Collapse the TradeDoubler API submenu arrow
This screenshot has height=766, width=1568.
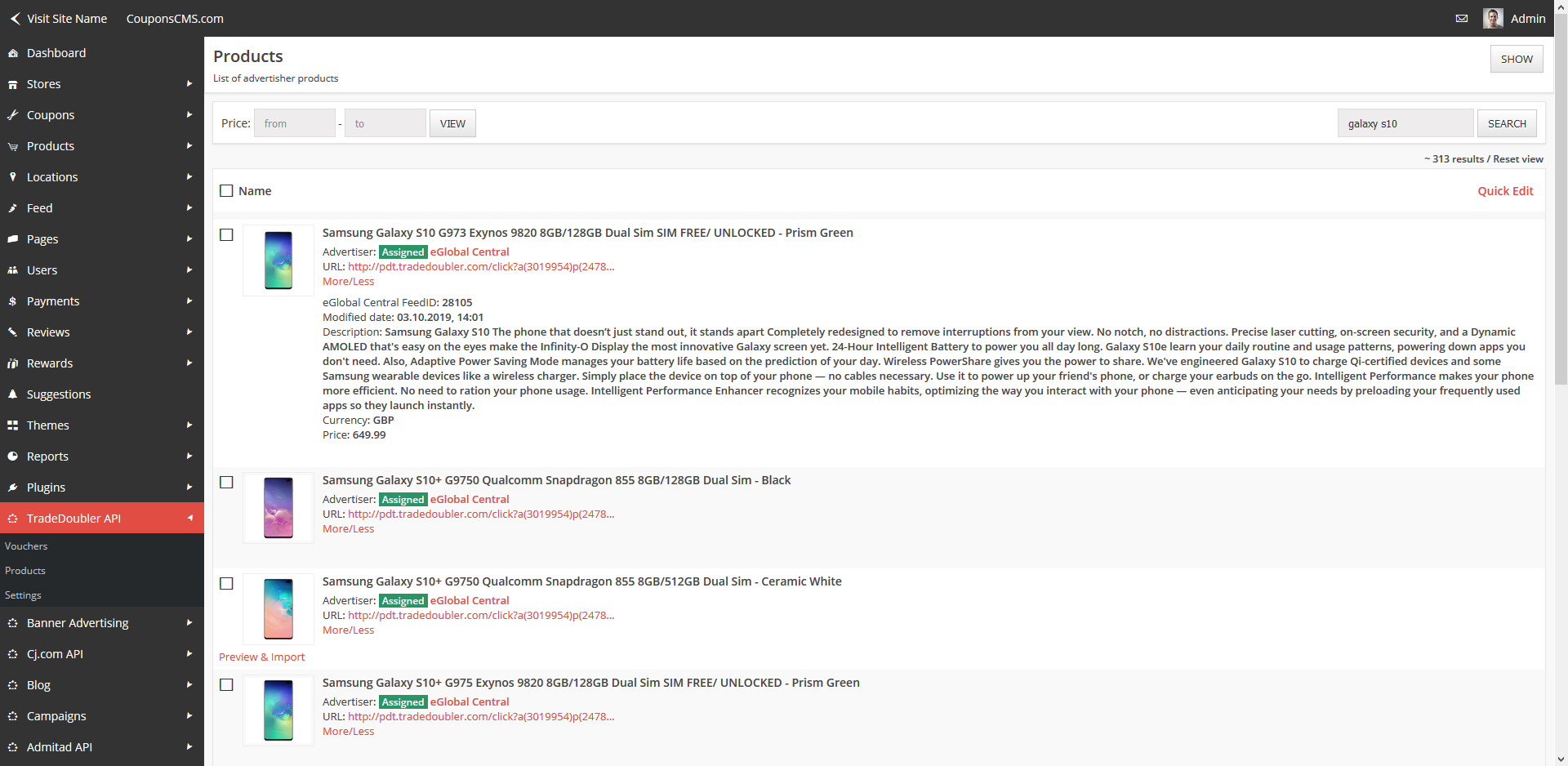[189, 519]
